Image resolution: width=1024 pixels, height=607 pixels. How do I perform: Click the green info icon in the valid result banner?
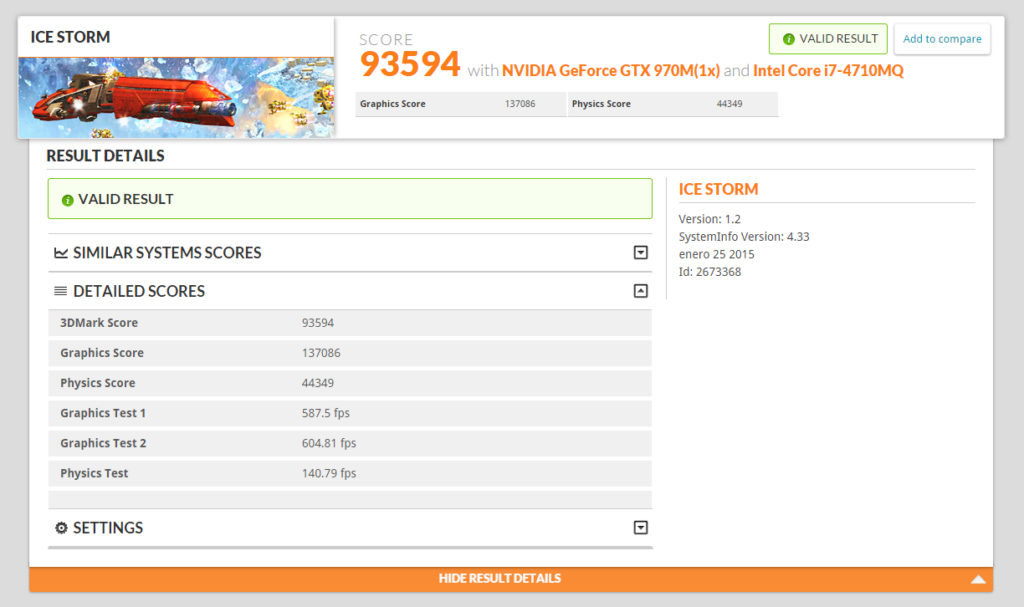[x=68, y=200]
